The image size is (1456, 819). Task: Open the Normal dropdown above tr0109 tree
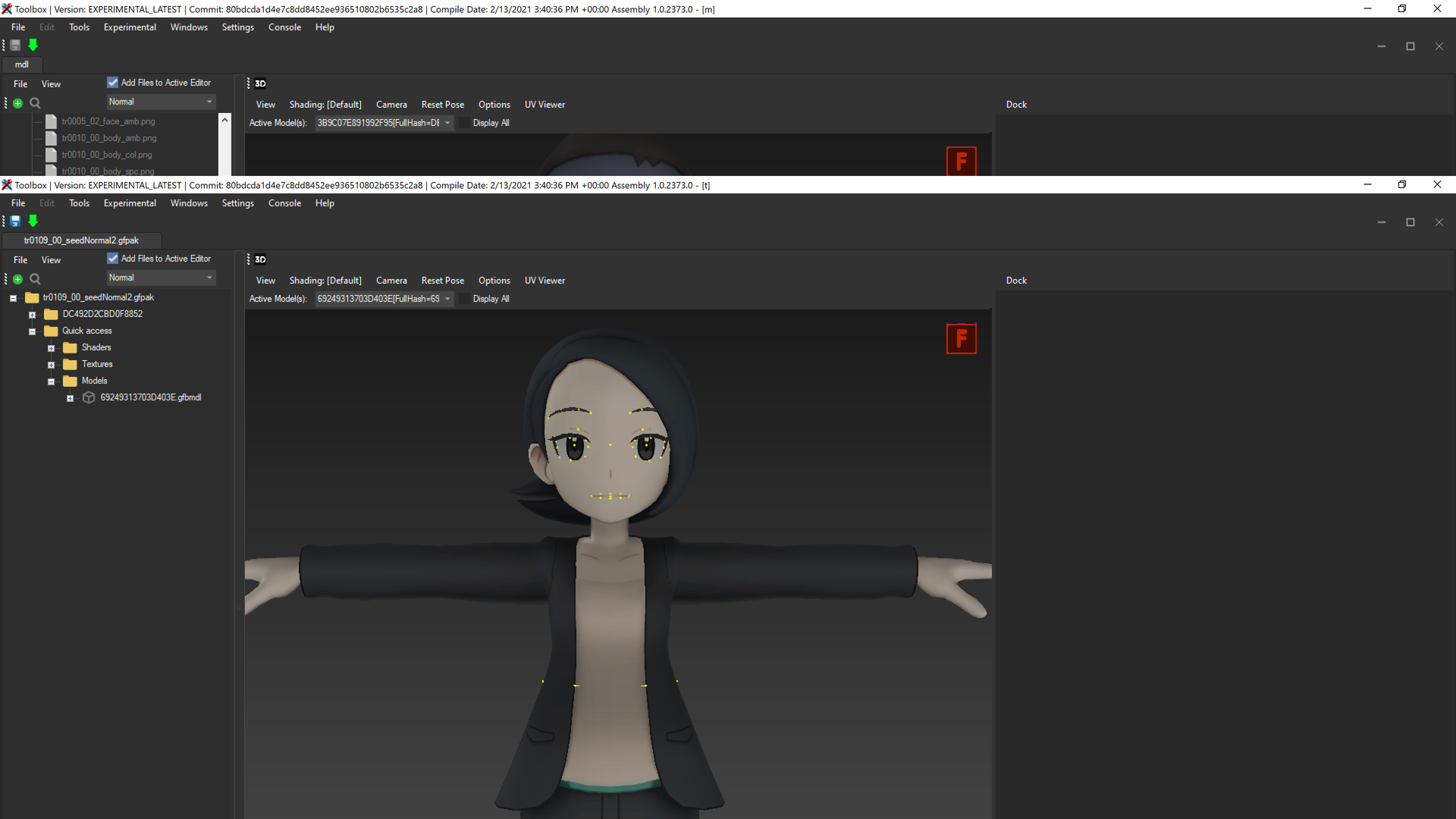click(161, 278)
